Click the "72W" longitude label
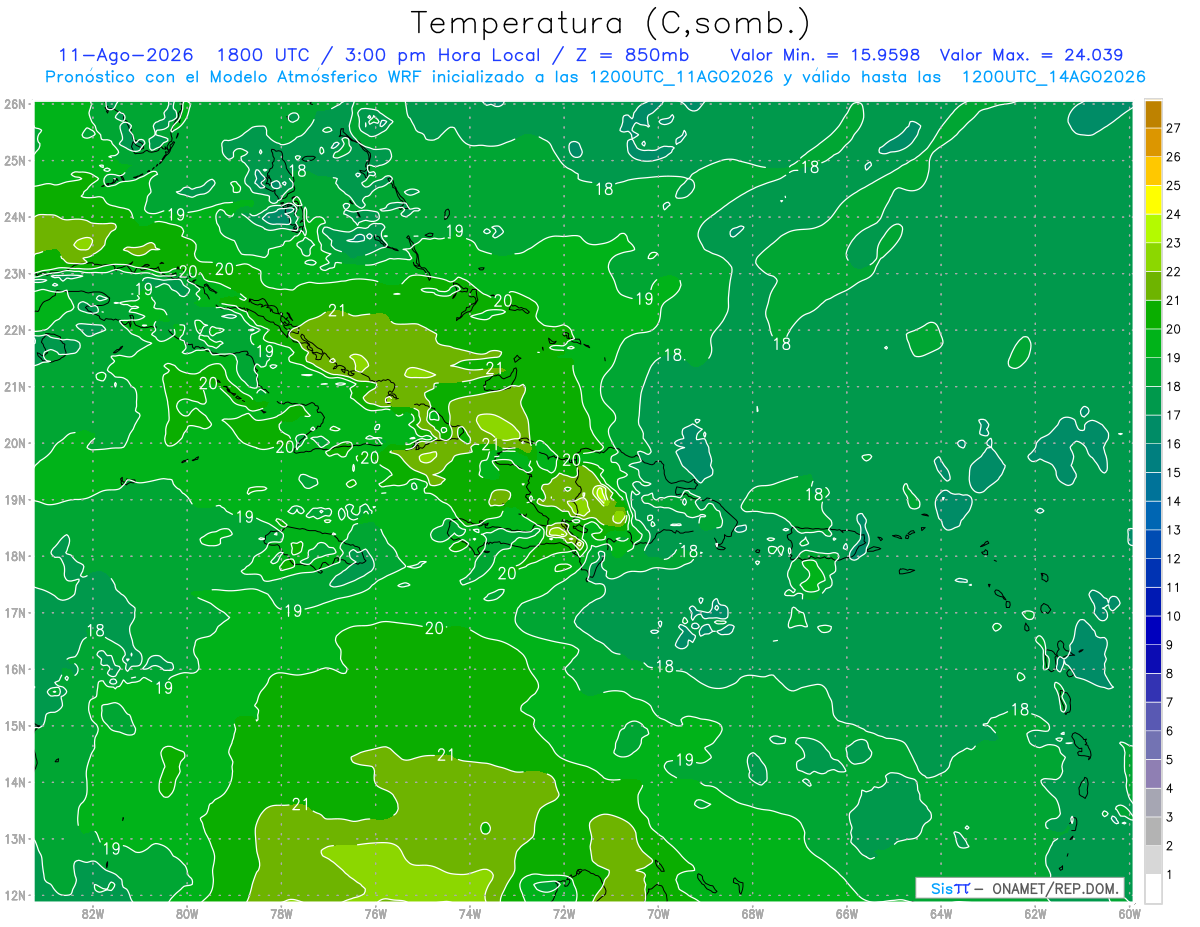The width and height of the screenshot is (1200, 927). (x=564, y=913)
